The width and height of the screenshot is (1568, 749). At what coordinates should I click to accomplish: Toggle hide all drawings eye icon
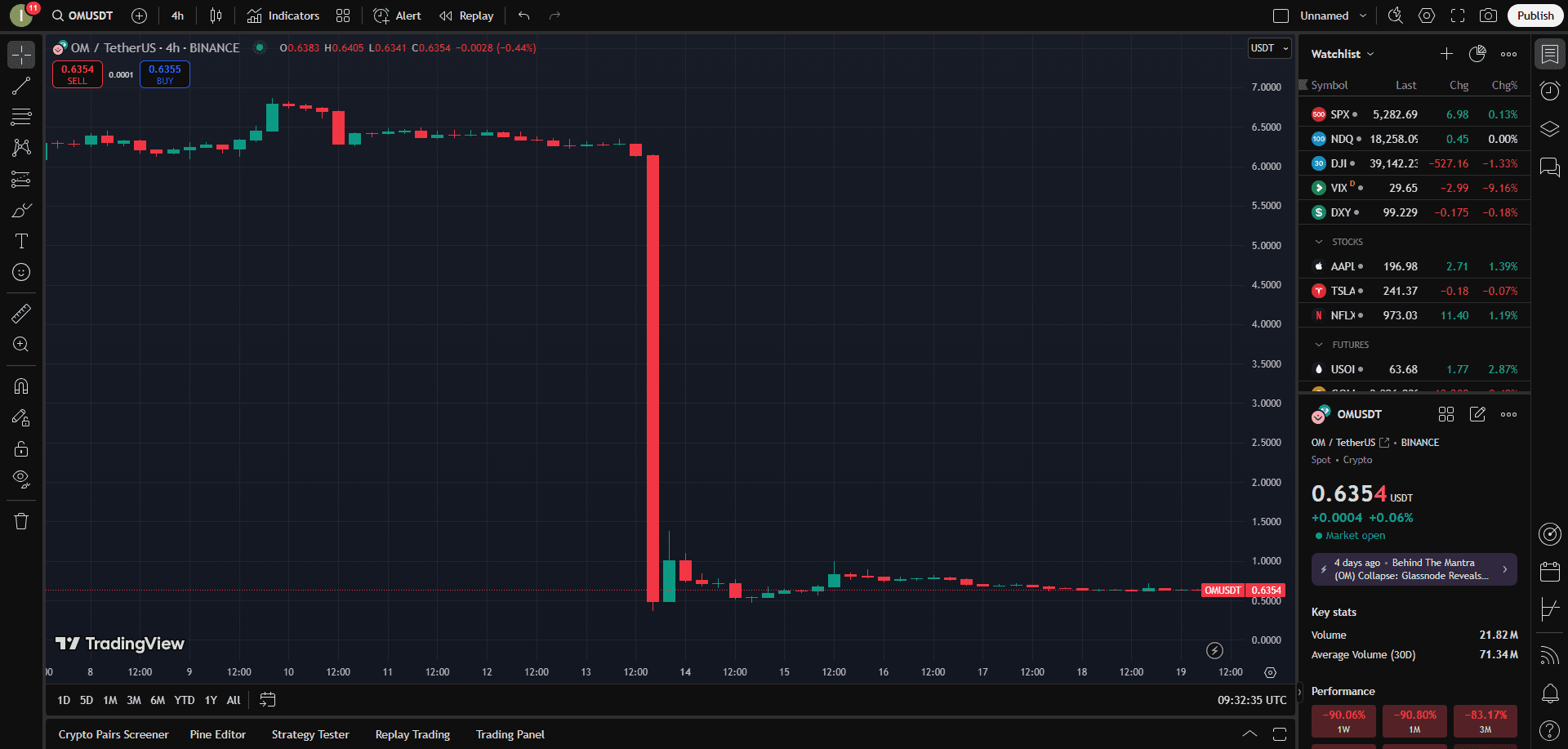point(21,479)
